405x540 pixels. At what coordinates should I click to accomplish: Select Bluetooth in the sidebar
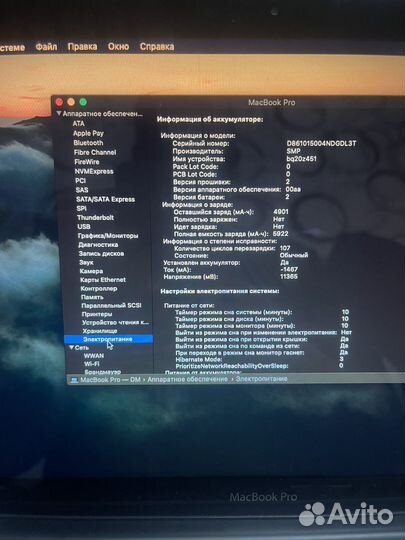pyautogui.click(x=88, y=143)
